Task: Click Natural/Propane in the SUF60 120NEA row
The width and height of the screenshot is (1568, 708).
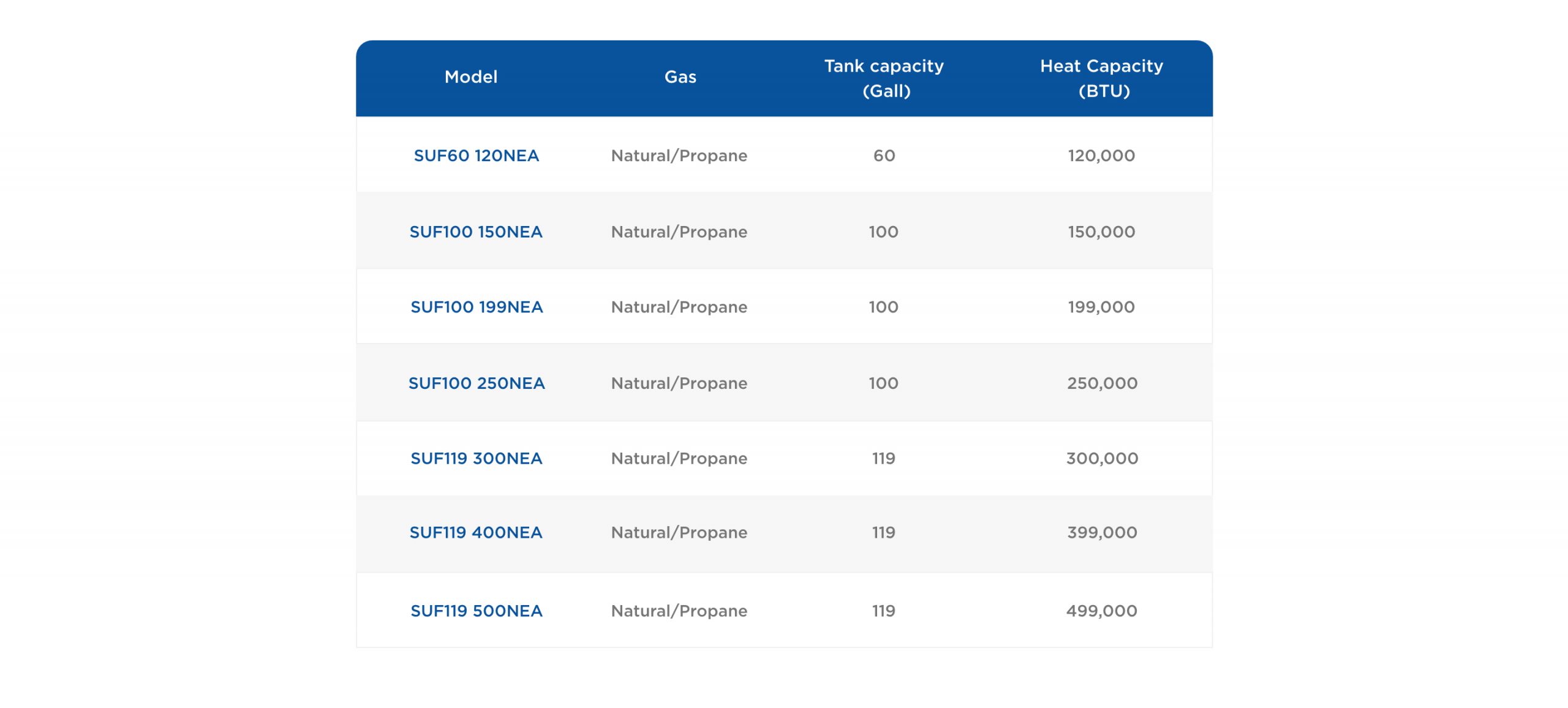Action: [x=679, y=156]
